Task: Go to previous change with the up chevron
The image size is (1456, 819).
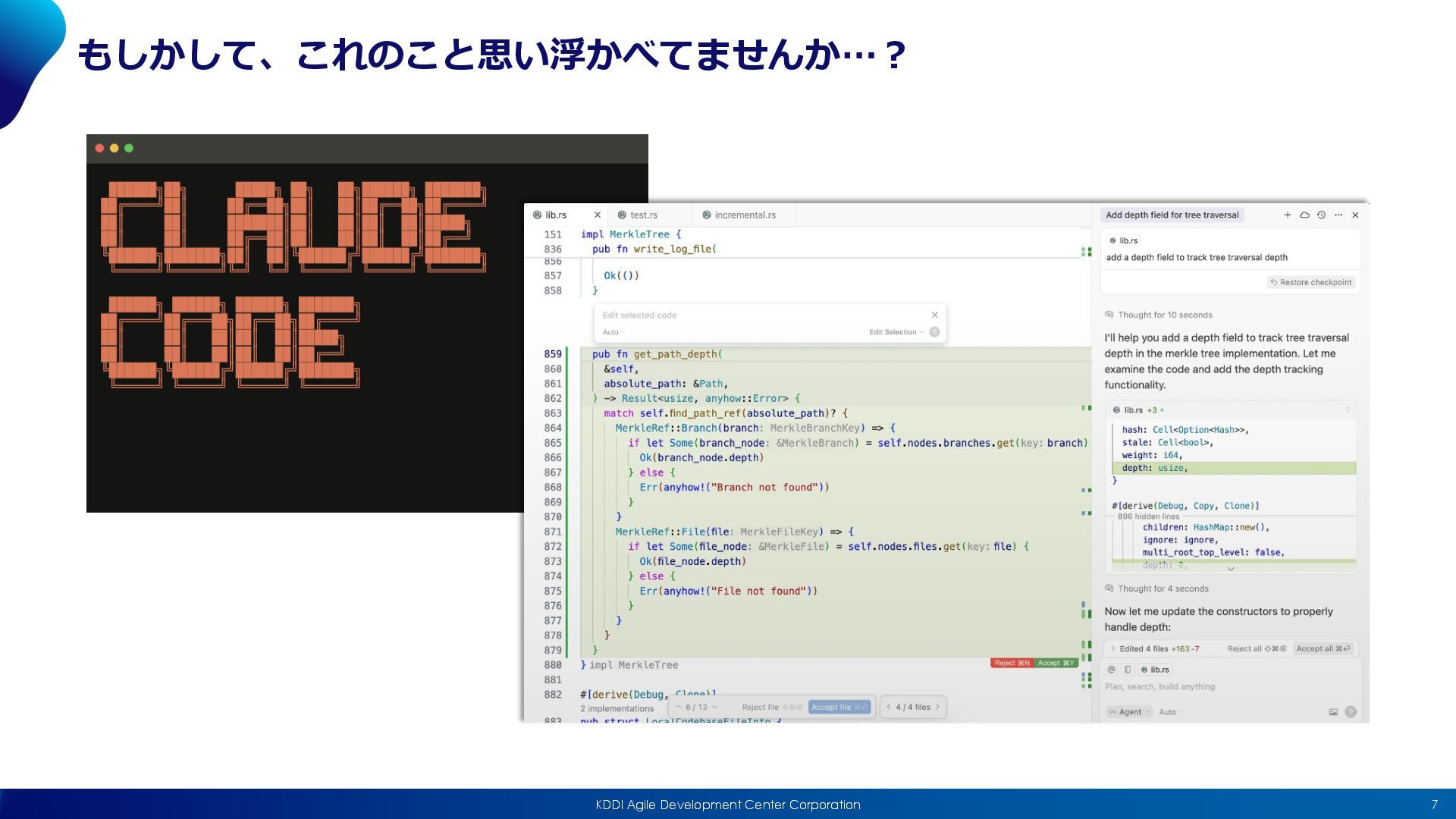Action: [679, 708]
